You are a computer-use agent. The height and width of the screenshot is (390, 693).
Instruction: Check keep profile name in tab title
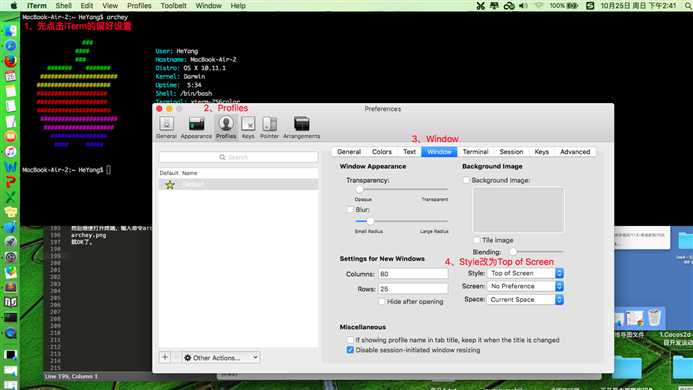click(350, 340)
